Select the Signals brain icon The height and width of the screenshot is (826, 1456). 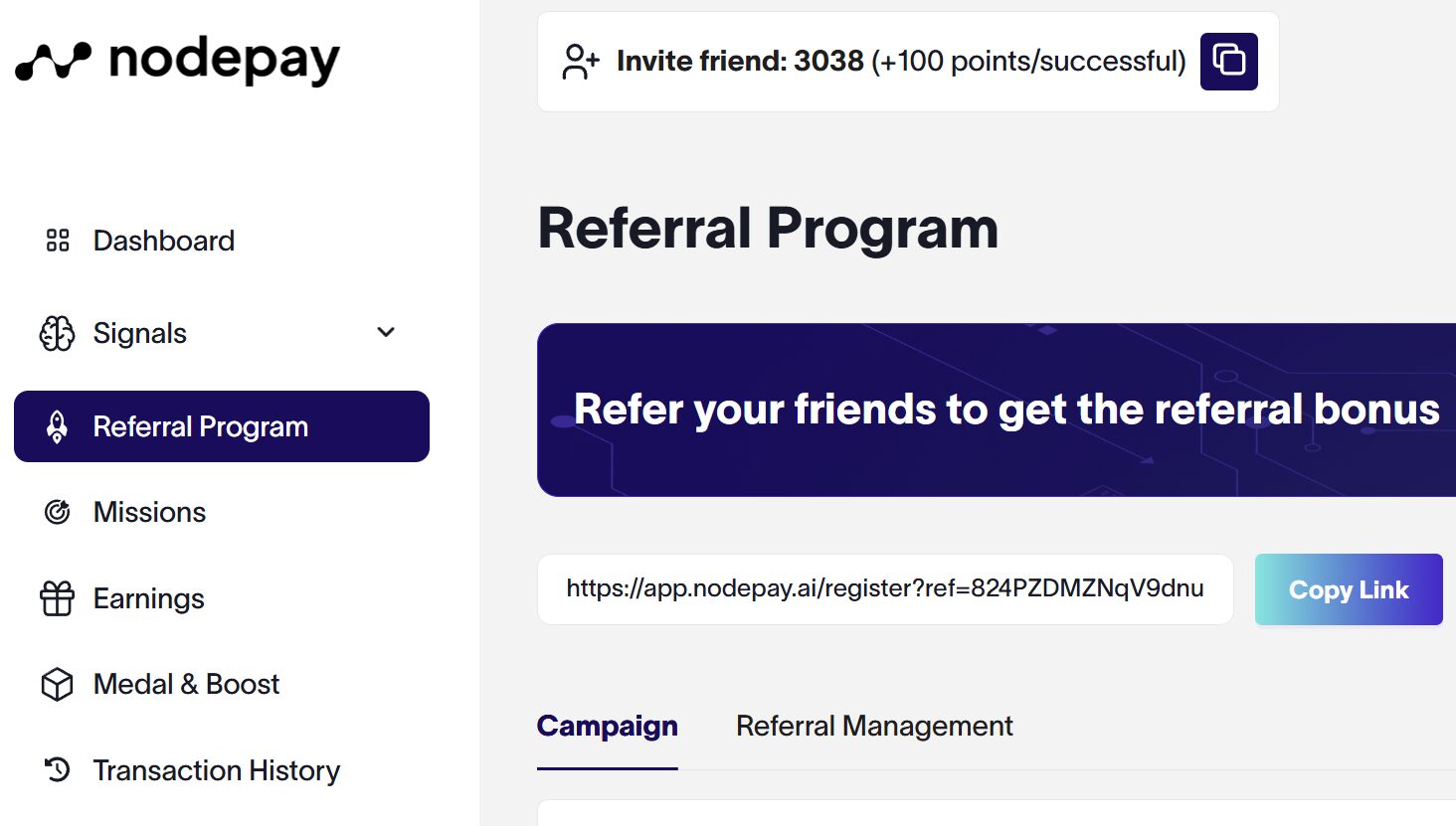point(57,333)
